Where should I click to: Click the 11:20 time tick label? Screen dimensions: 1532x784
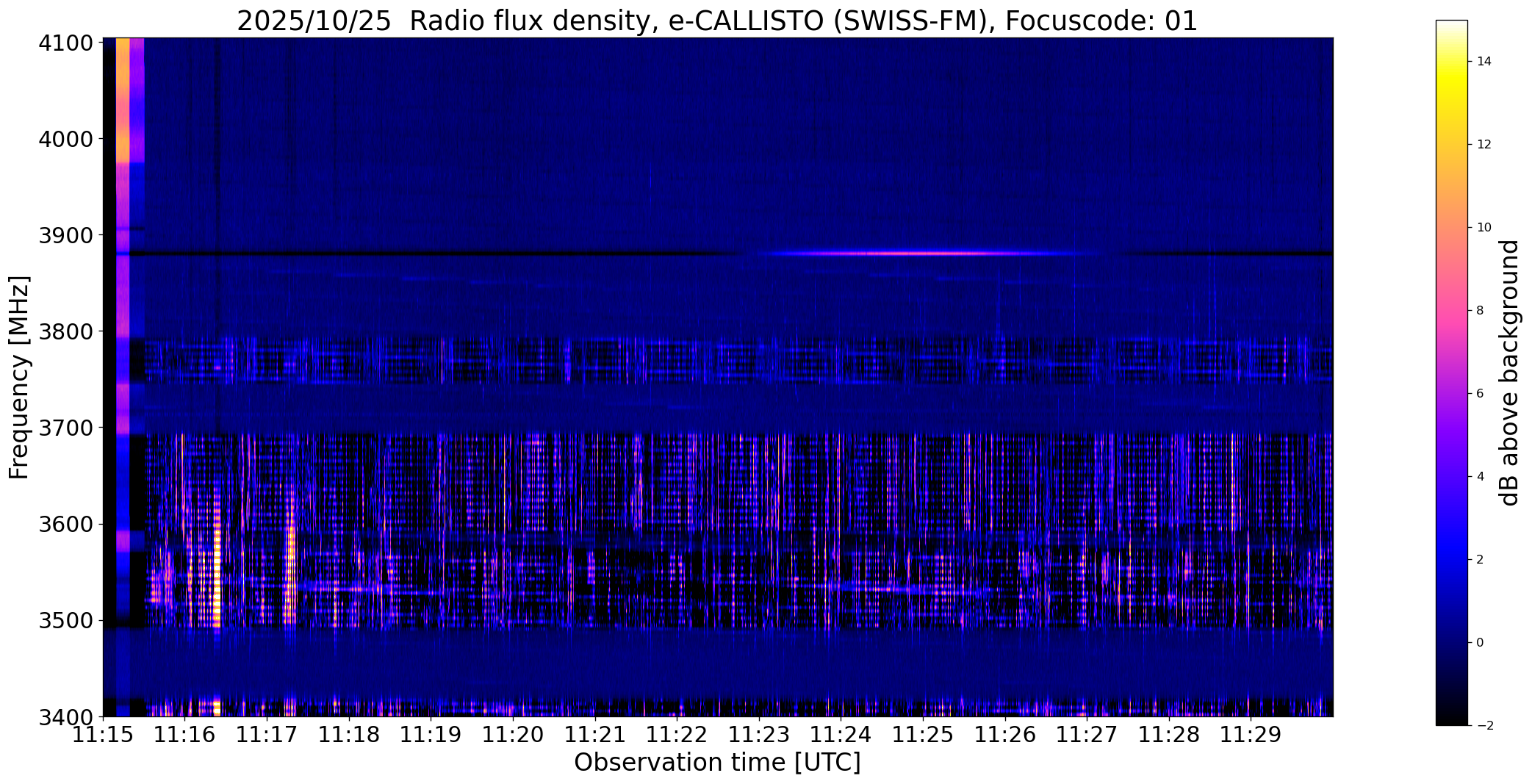point(513,735)
